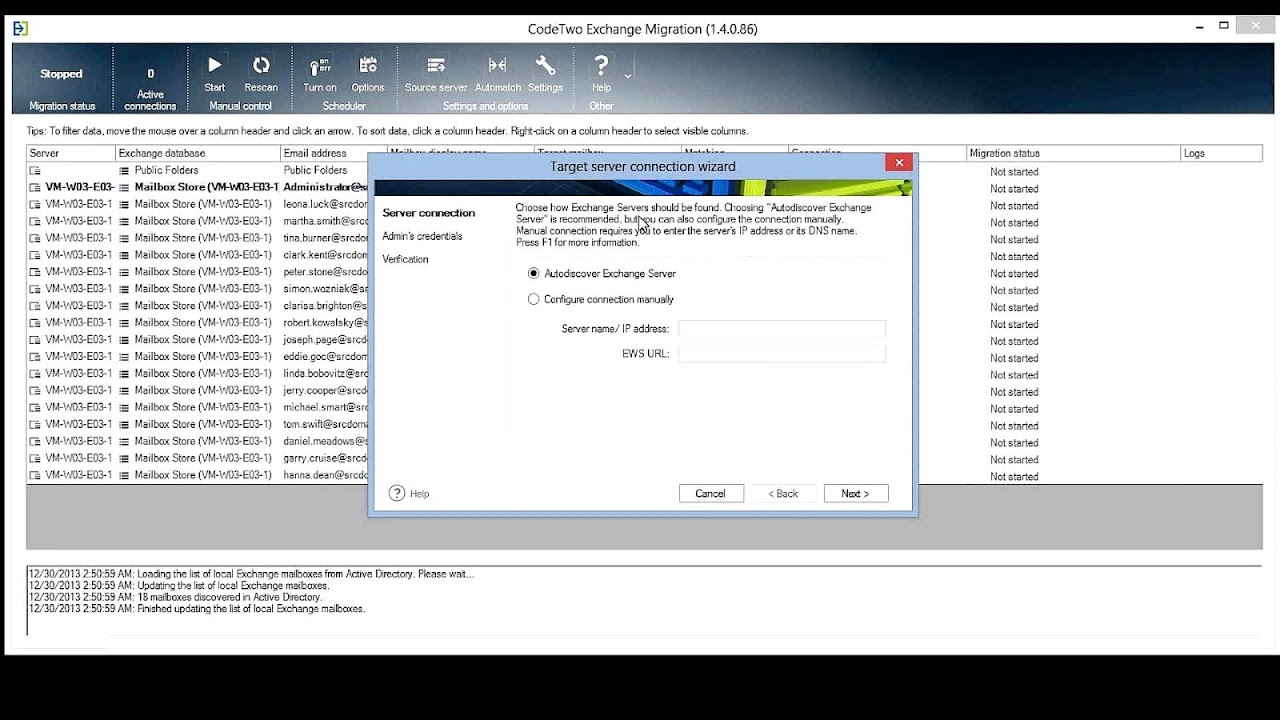Open the Settings wrench icon
The width and height of the screenshot is (1280, 720).
point(545,66)
